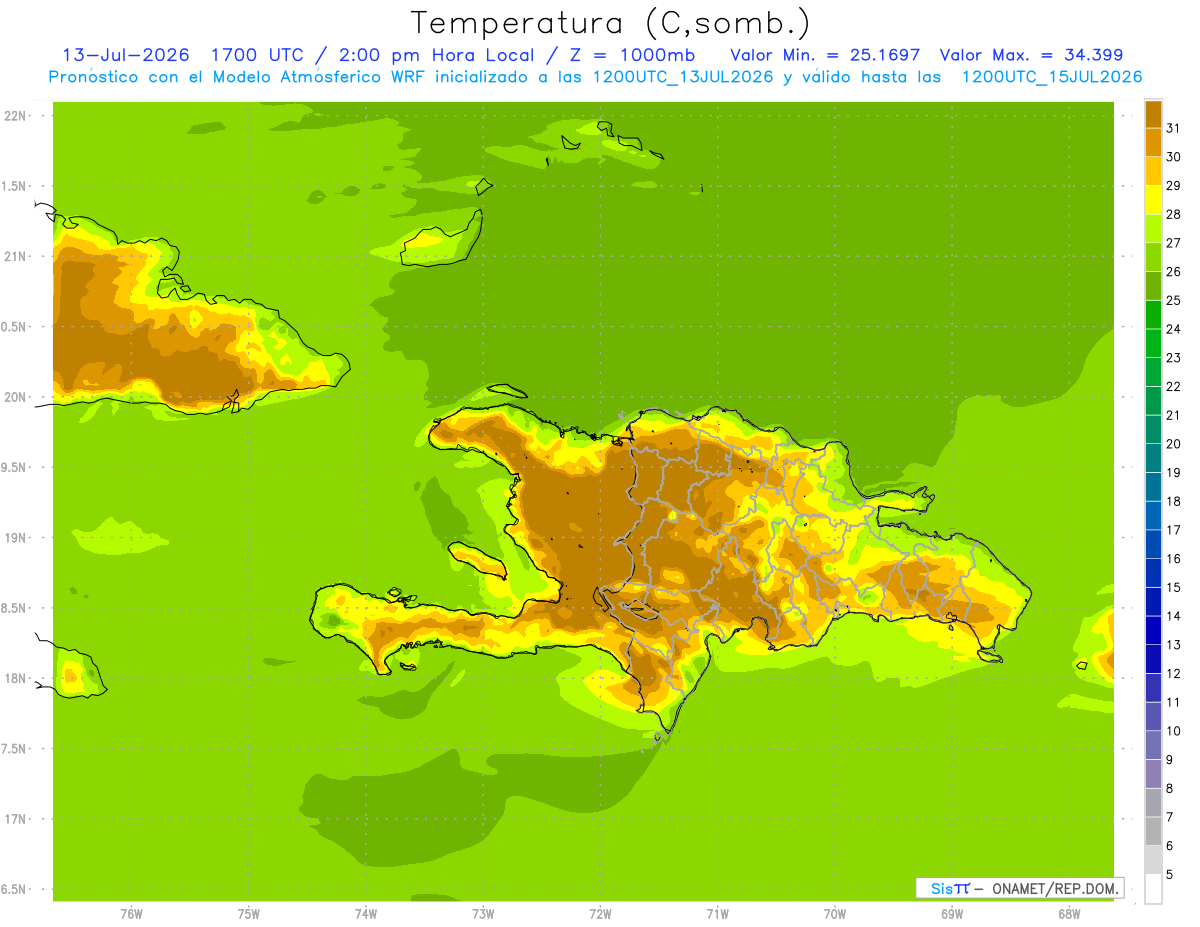This screenshot has height=927, width=1200.
Task: Click the date text "13-Jul-2026"
Action: pos(125,55)
